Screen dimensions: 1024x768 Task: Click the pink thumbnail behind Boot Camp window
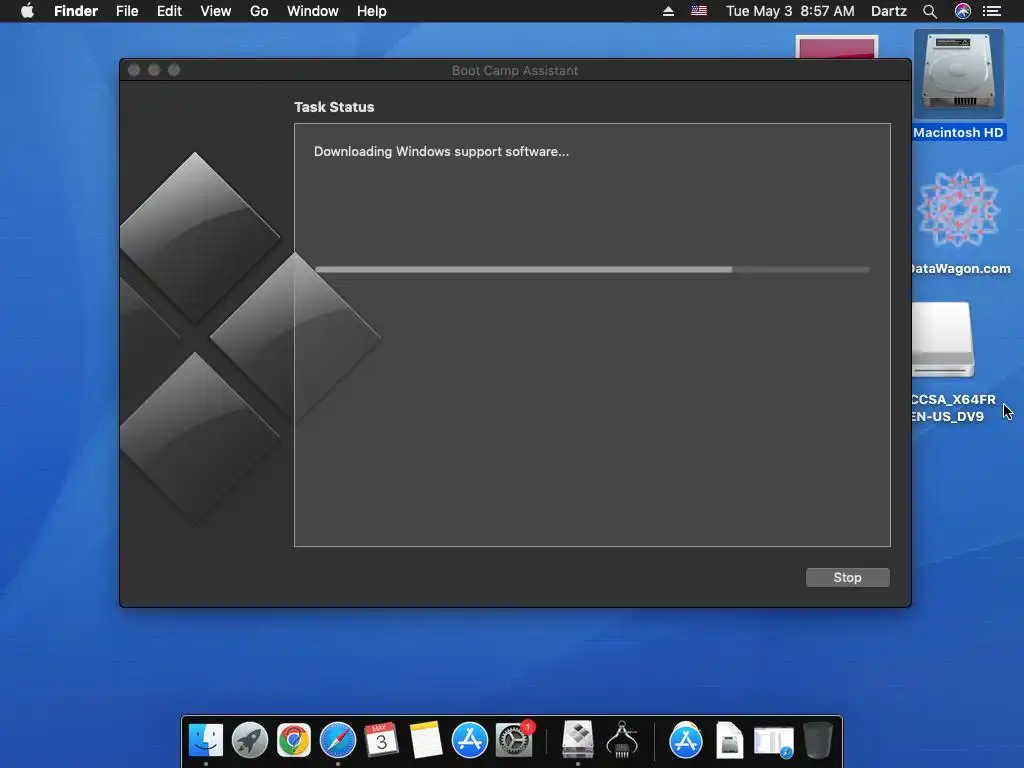point(836,46)
